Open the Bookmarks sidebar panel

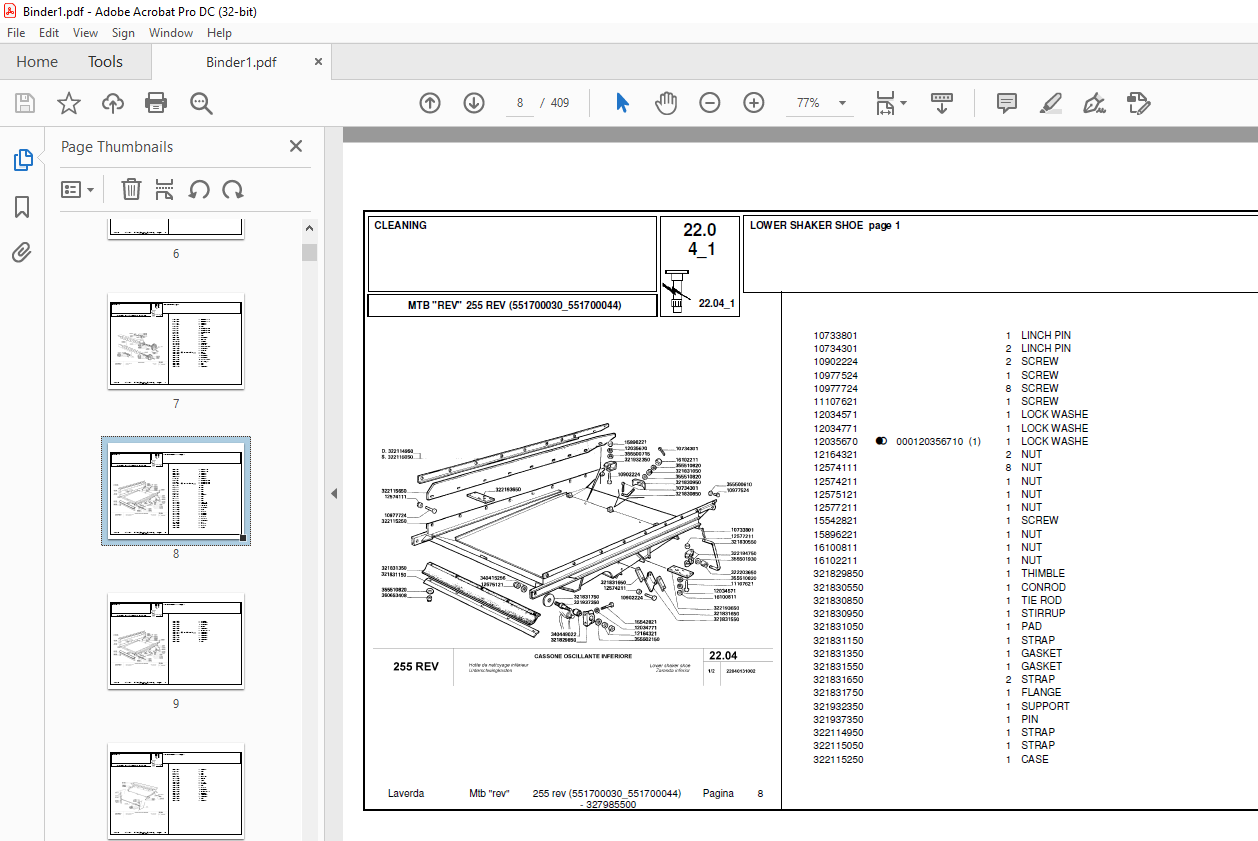[22, 207]
